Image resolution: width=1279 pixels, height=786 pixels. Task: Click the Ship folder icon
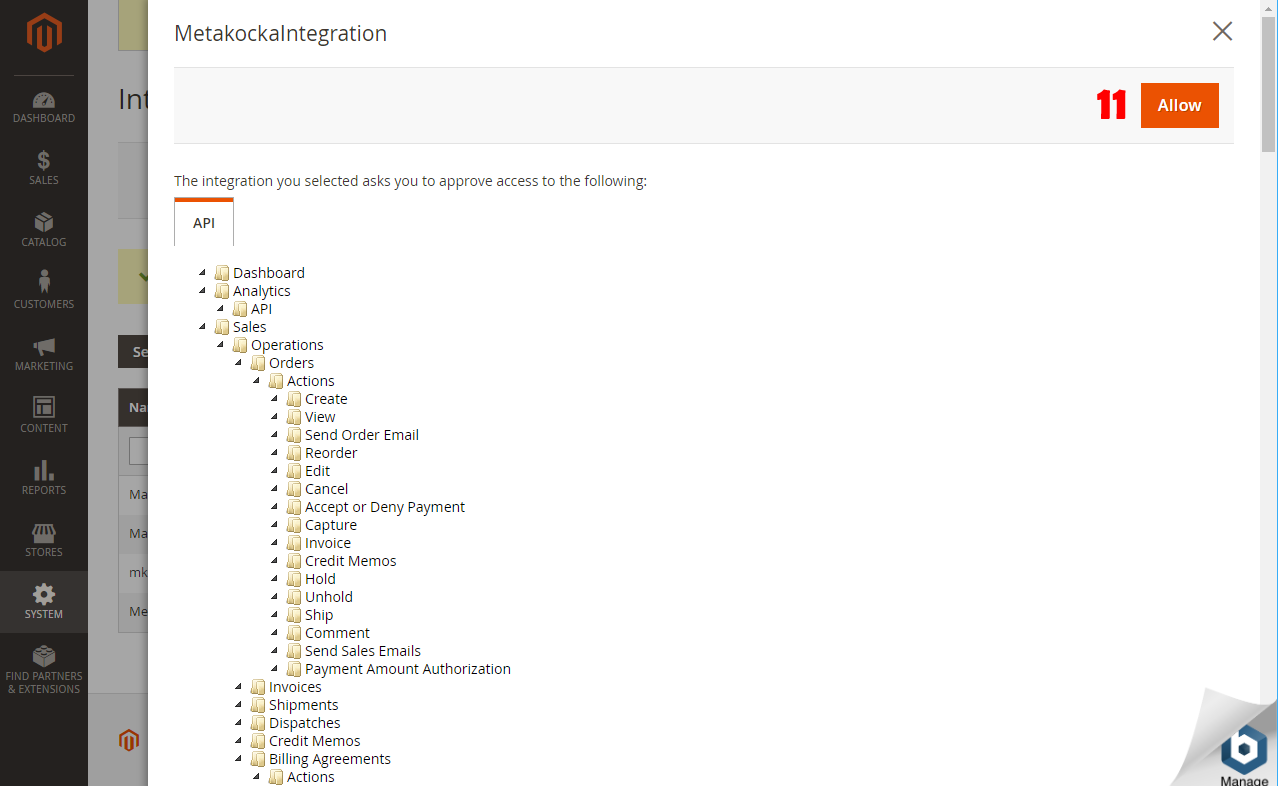pyautogui.click(x=294, y=615)
